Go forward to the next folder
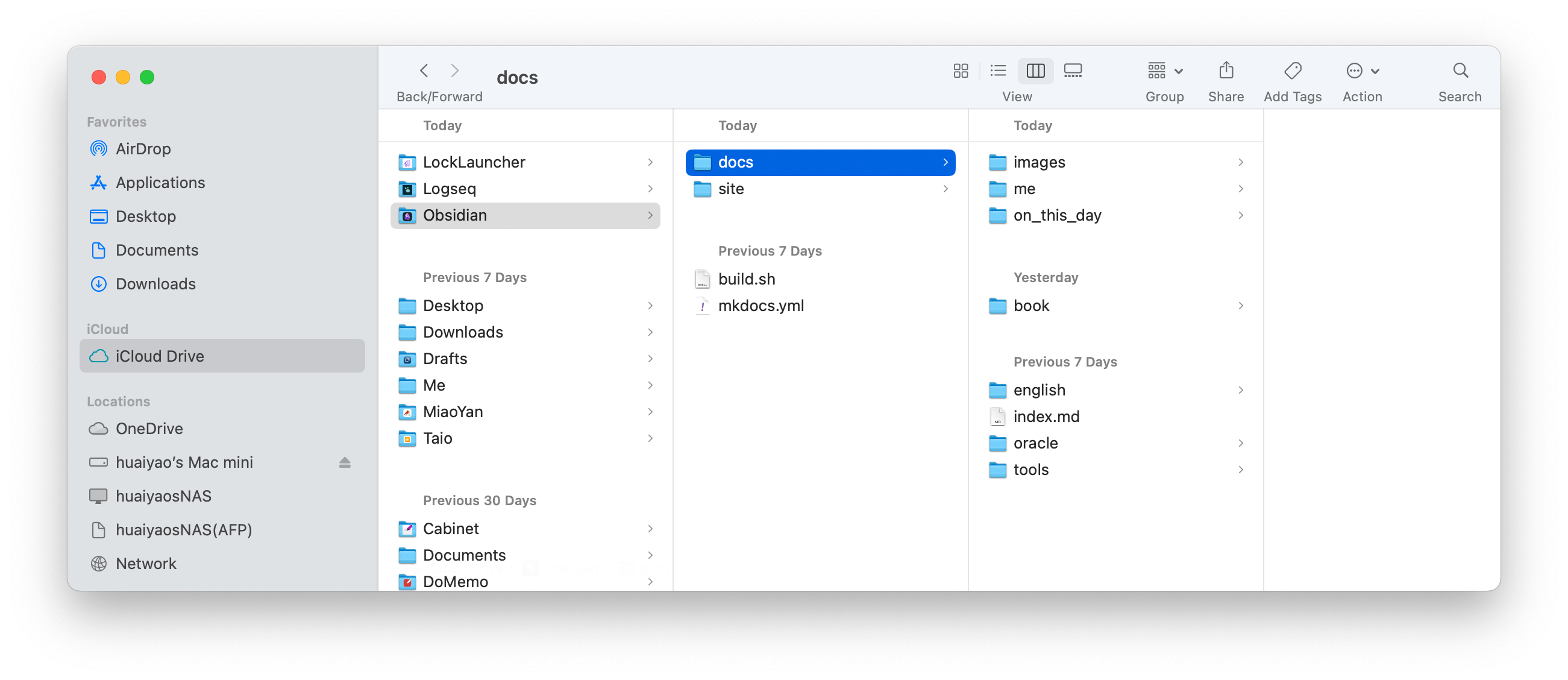 [x=455, y=71]
